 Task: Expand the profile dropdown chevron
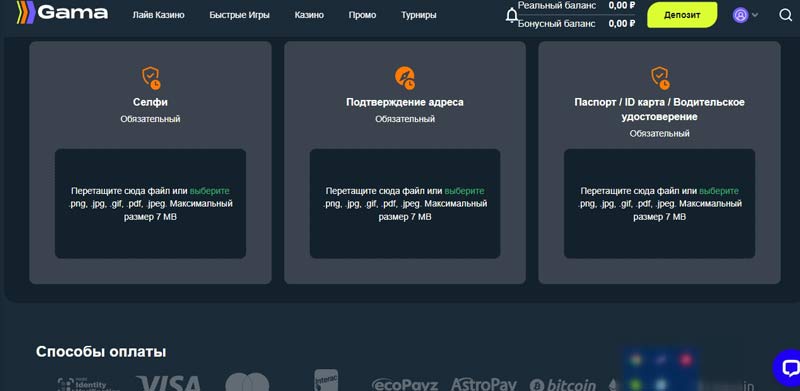[x=755, y=15]
